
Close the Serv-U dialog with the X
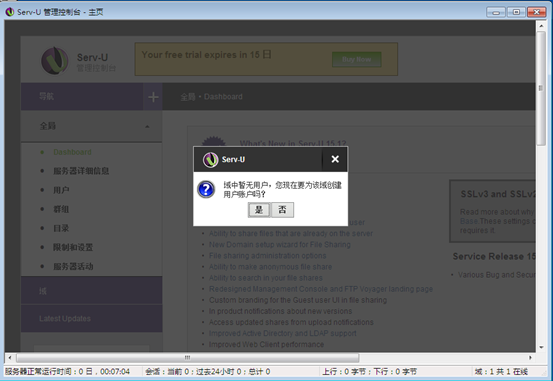[x=335, y=159]
